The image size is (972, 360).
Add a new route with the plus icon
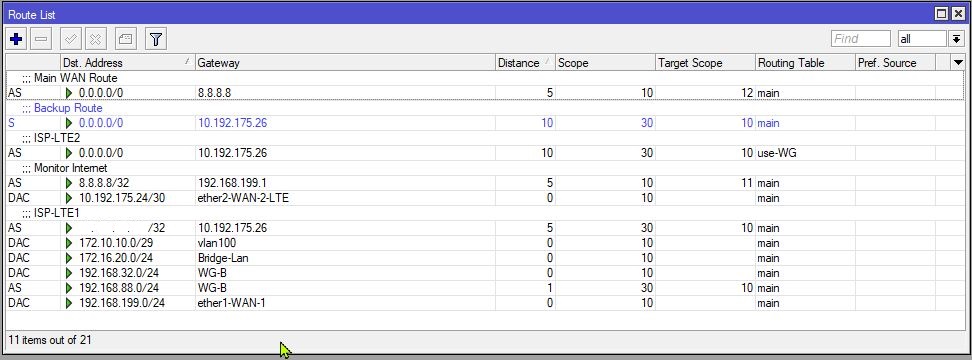coord(17,39)
